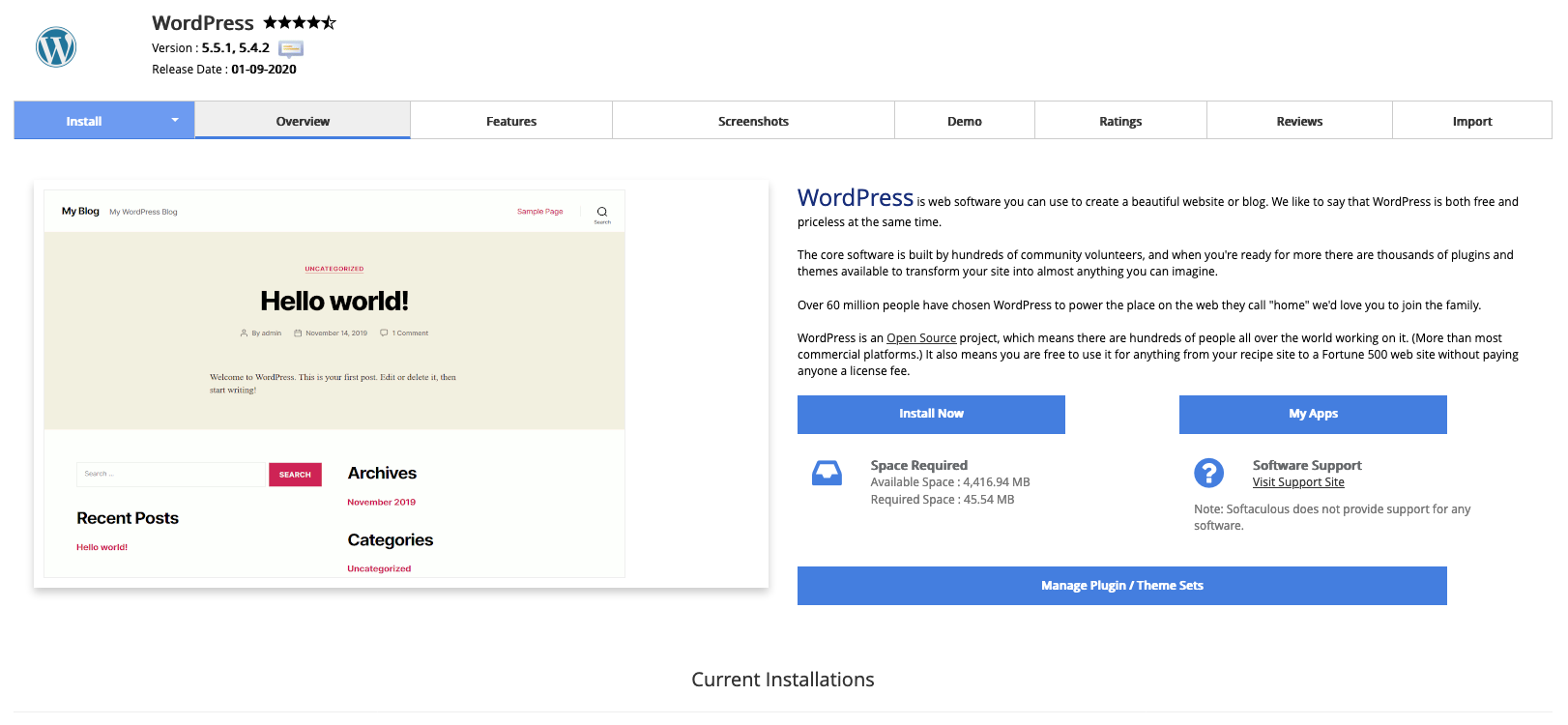Open the Install tab
This screenshot has width=1568, height=725.
pos(84,121)
